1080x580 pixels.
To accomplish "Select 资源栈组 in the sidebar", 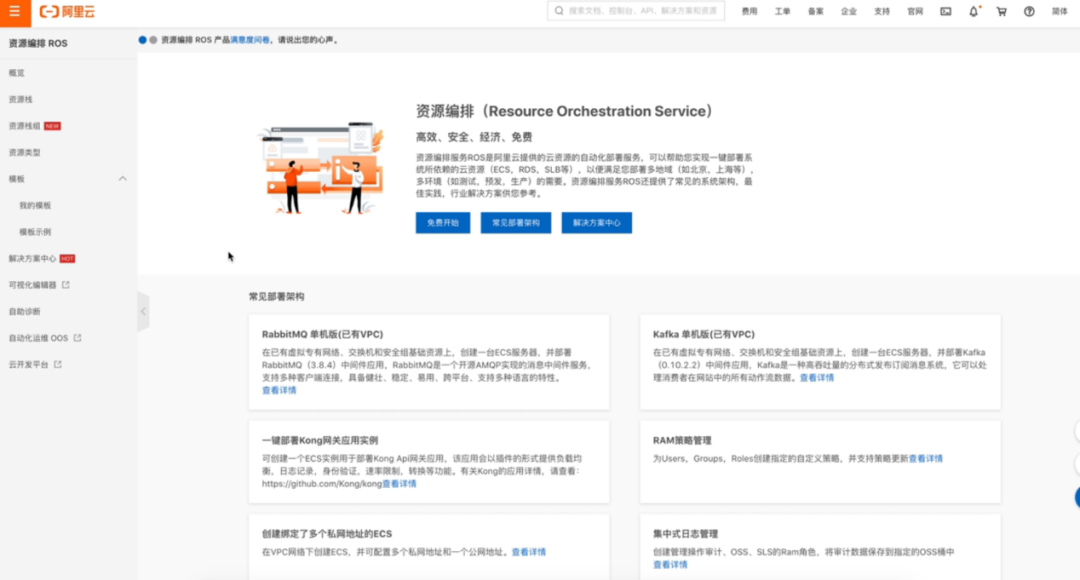I will (24, 126).
